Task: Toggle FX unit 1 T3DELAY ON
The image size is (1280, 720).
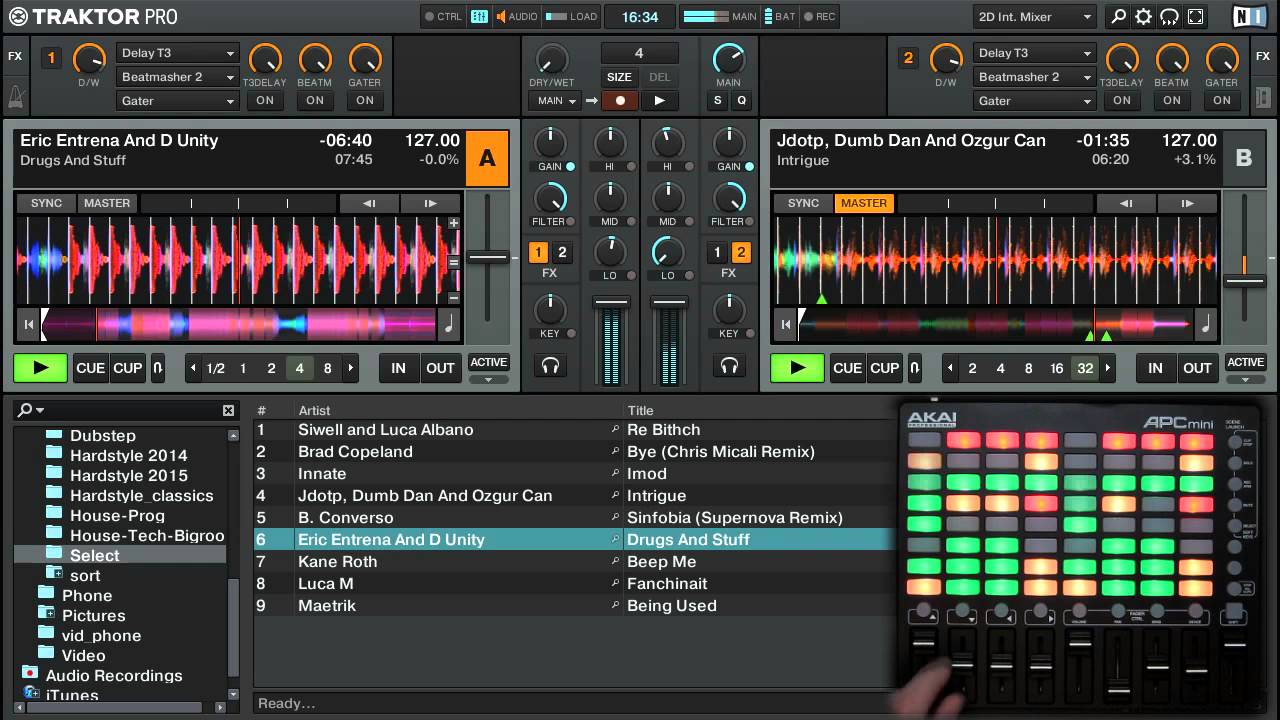Action: click(x=265, y=100)
